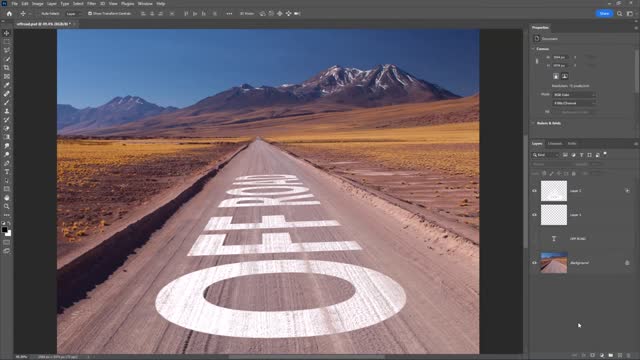Open the Filter menu
Viewport: 640px width, 360px height.
pyautogui.click(x=91, y=4)
